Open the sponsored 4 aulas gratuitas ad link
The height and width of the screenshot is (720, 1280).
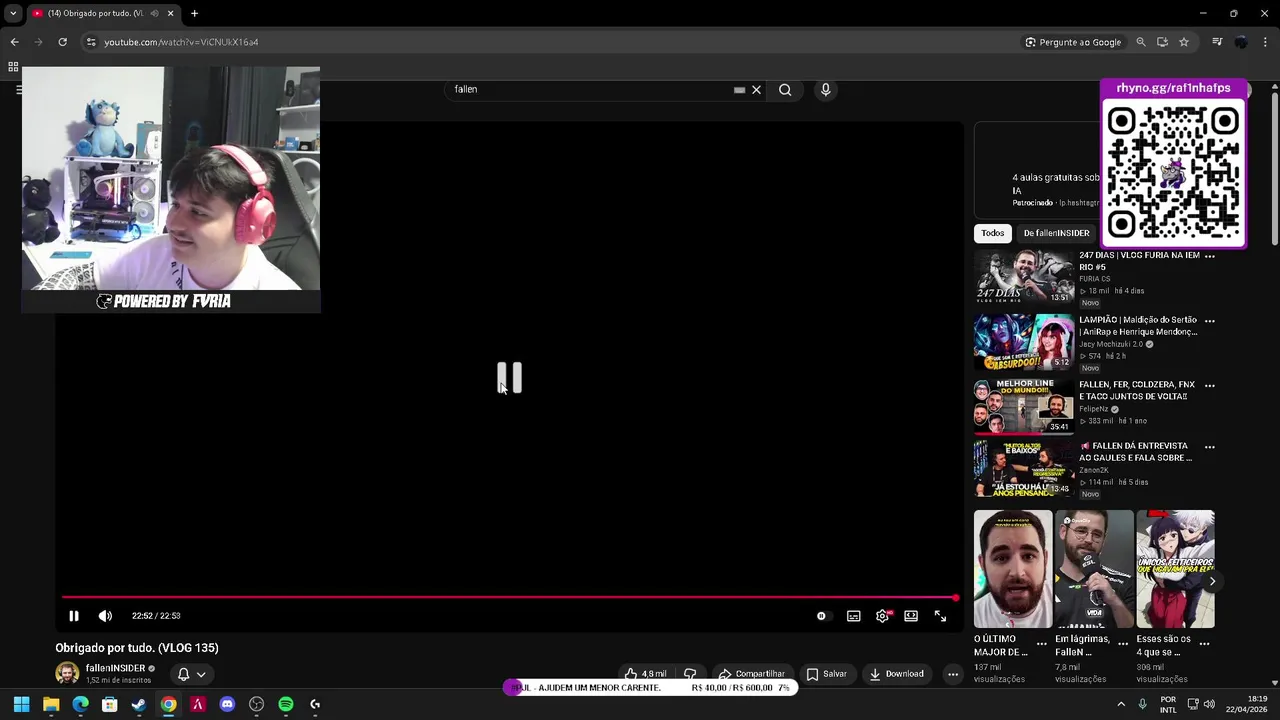tap(1055, 183)
